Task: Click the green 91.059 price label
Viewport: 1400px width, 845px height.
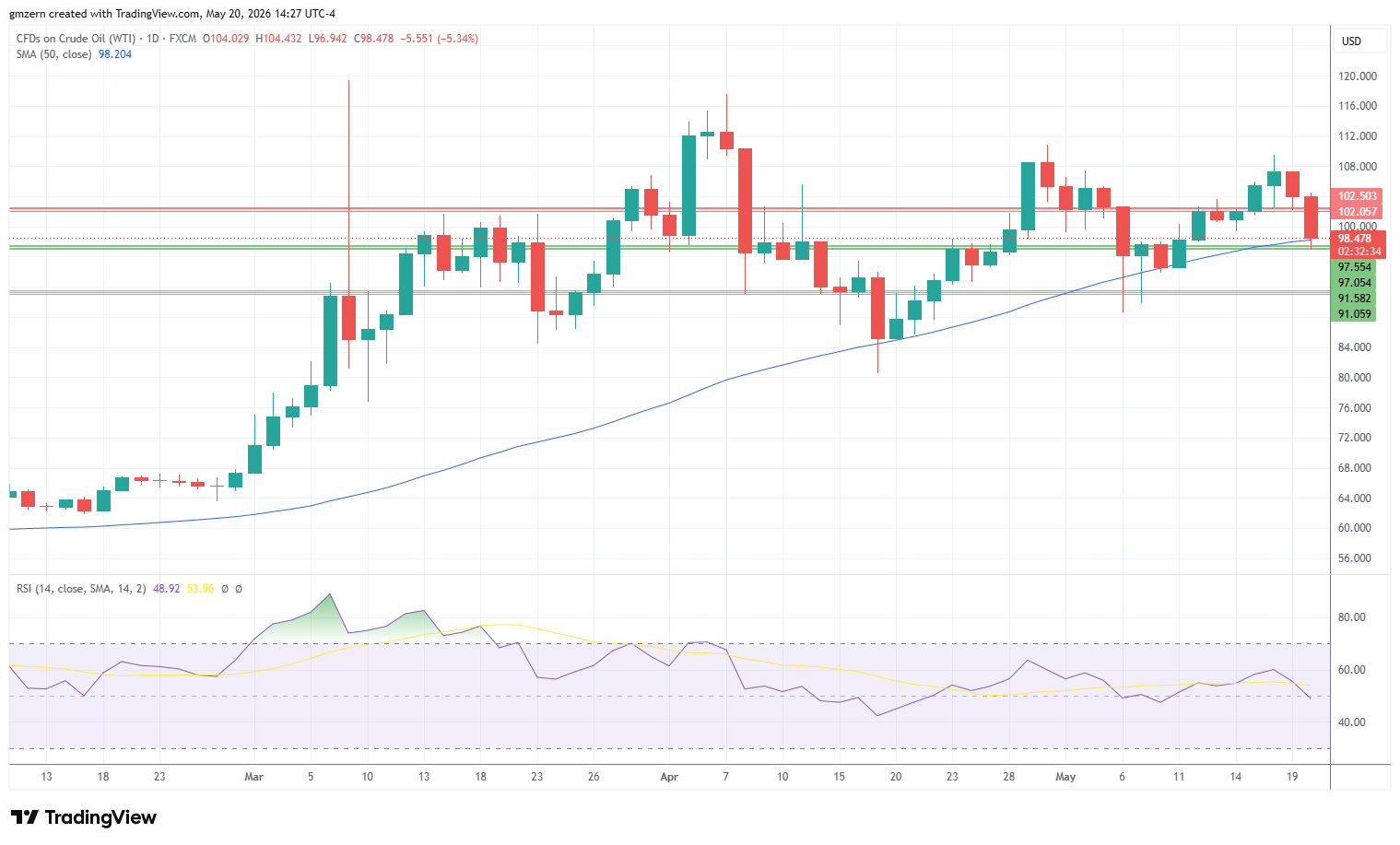Action: point(1355,314)
